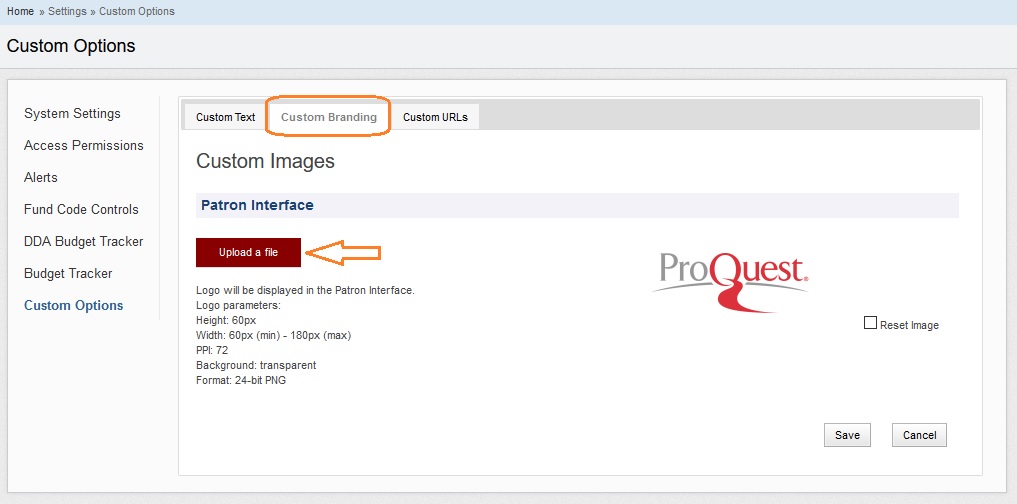Open Access Permissions in the sidebar
The width and height of the screenshot is (1017, 504).
[x=84, y=145]
